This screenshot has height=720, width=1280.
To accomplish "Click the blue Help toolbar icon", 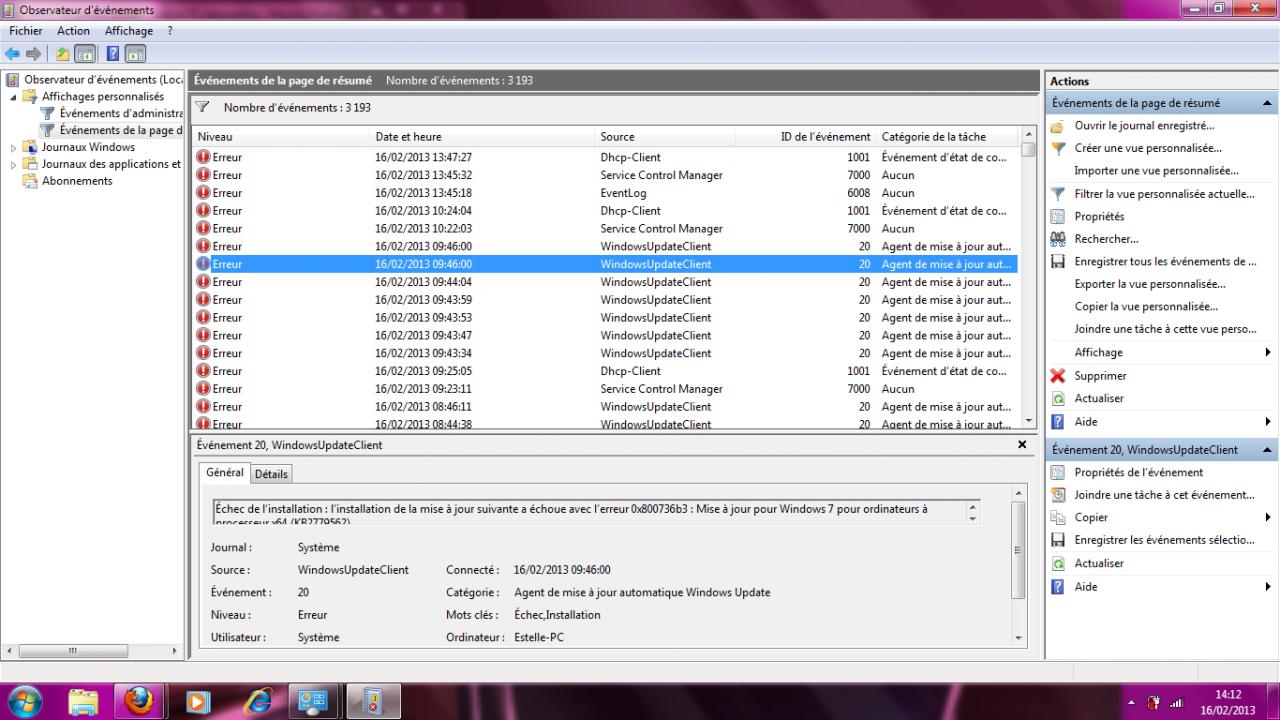I will (x=113, y=53).
